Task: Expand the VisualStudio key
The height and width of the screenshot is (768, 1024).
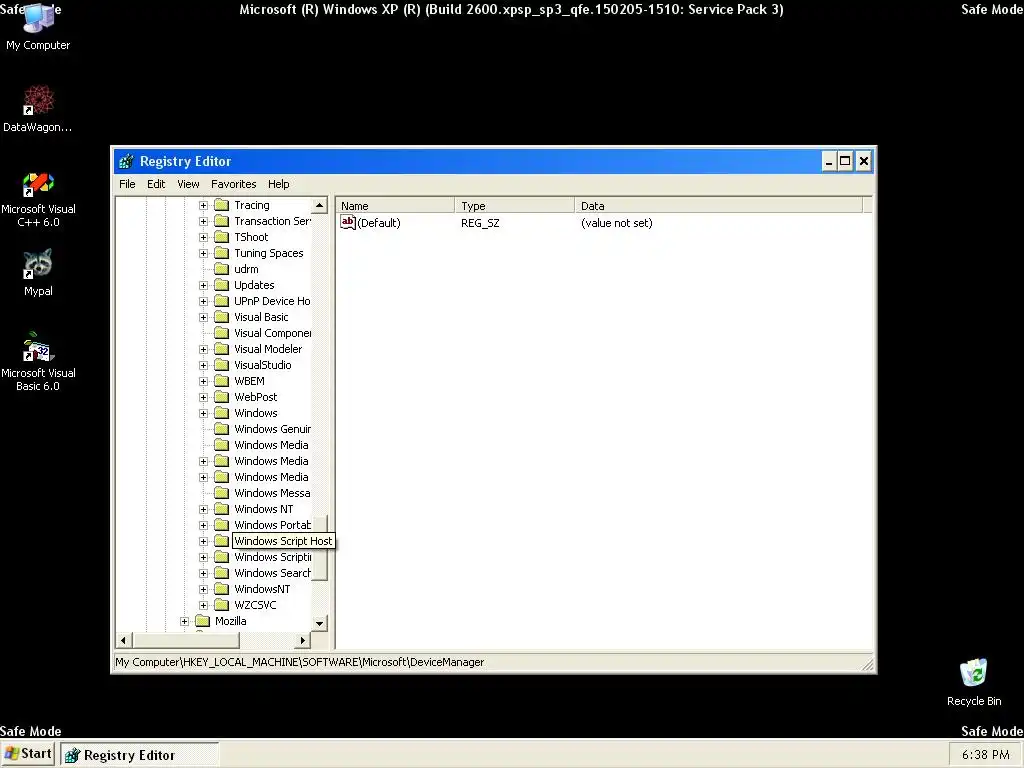Action: (x=203, y=365)
